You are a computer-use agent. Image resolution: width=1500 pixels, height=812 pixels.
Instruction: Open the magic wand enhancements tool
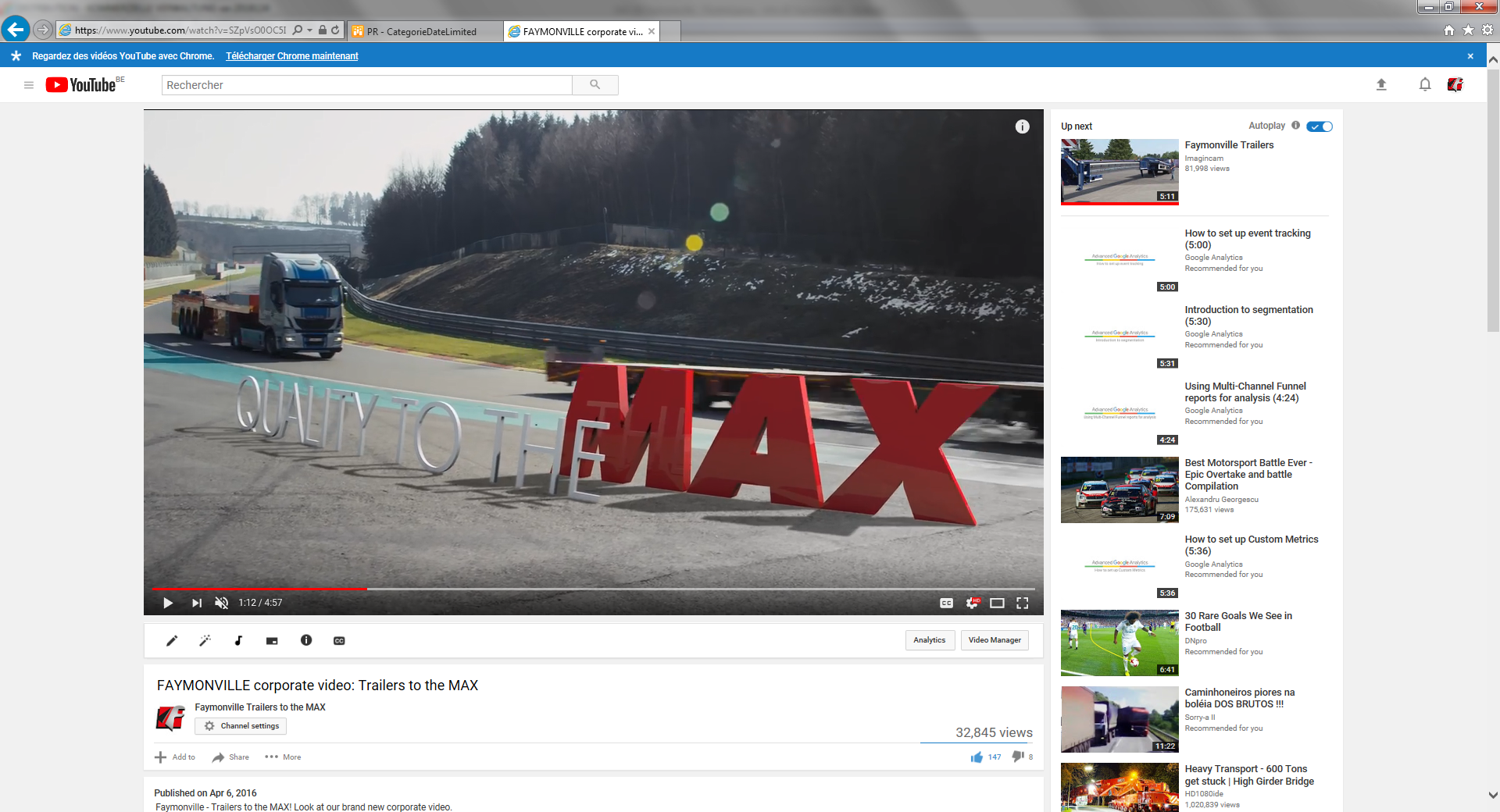click(x=205, y=640)
